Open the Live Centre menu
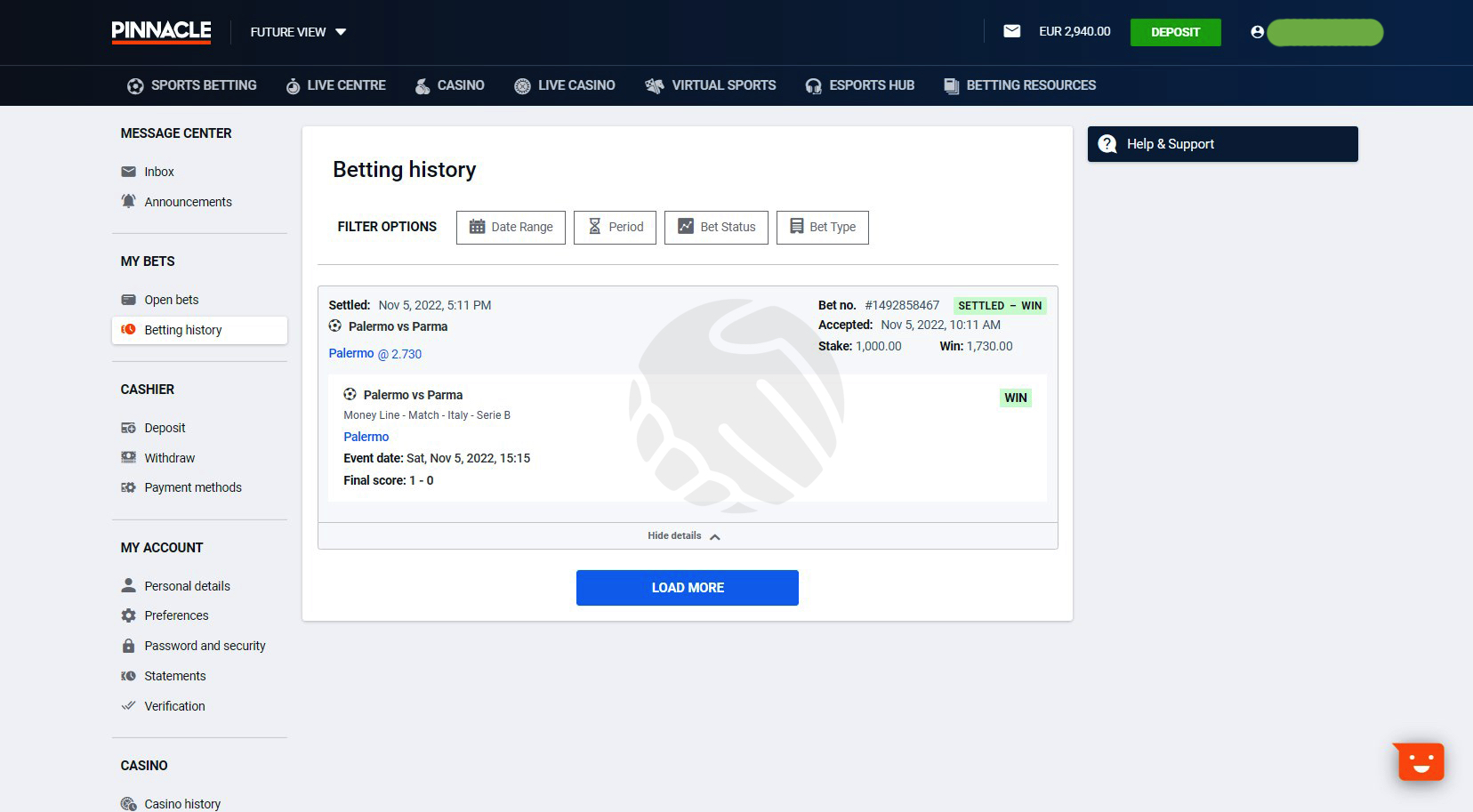Viewport: 1473px width, 812px height. (x=335, y=85)
